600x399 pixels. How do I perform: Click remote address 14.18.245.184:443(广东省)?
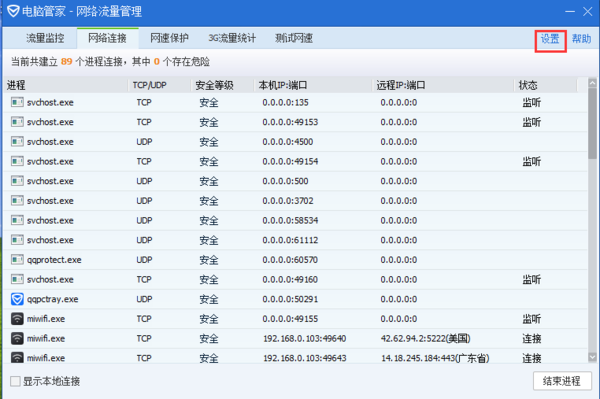(435, 358)
